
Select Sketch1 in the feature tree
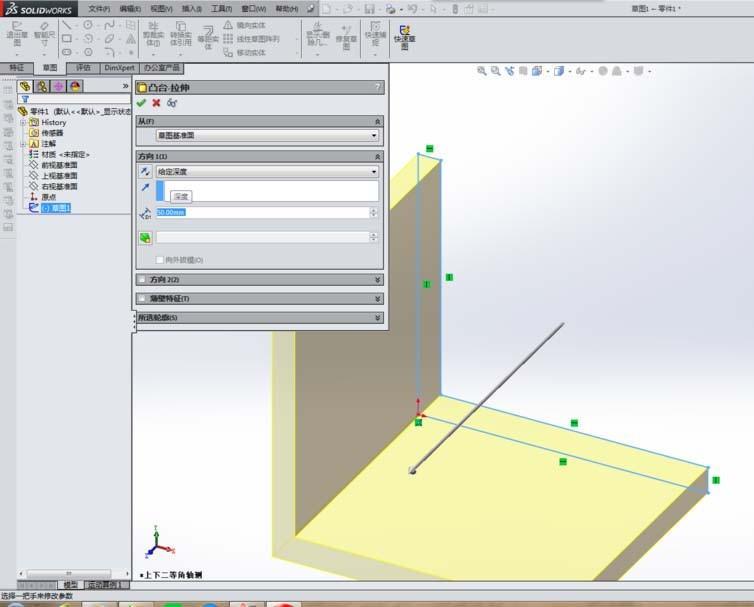[x=56, y=208]
